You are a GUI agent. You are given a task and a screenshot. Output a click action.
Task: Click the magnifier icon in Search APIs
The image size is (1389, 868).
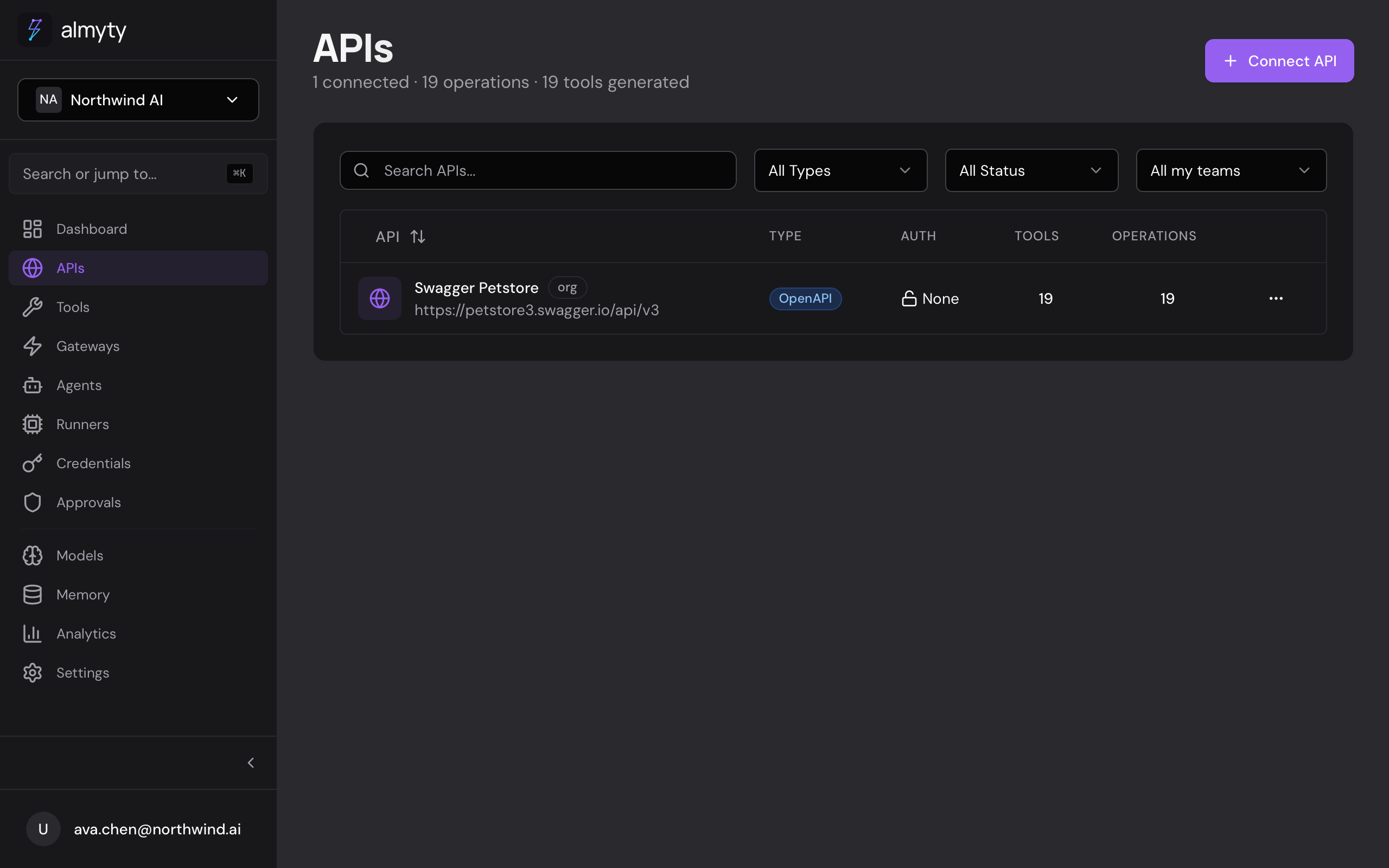click(x=361, y=170)
